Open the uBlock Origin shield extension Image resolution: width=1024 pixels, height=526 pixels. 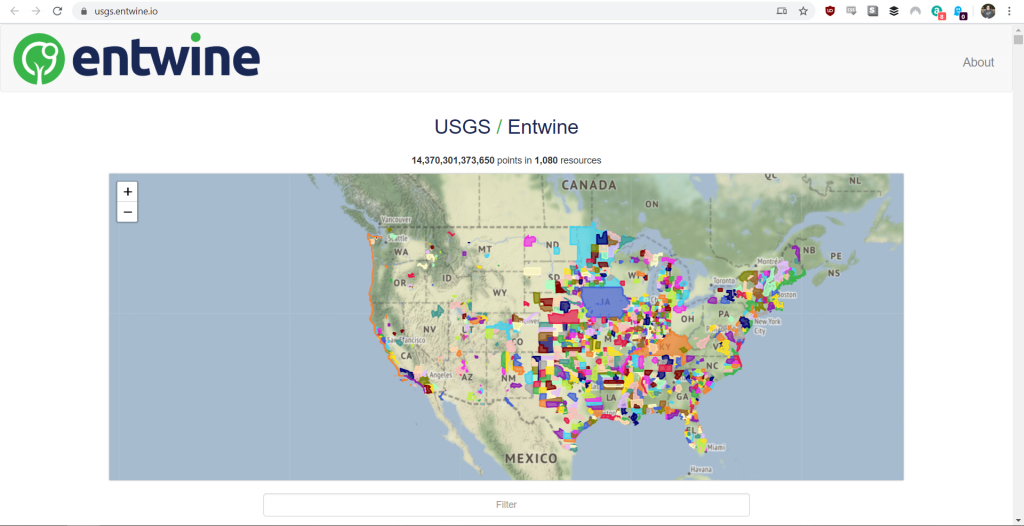[x=830, y=11]
